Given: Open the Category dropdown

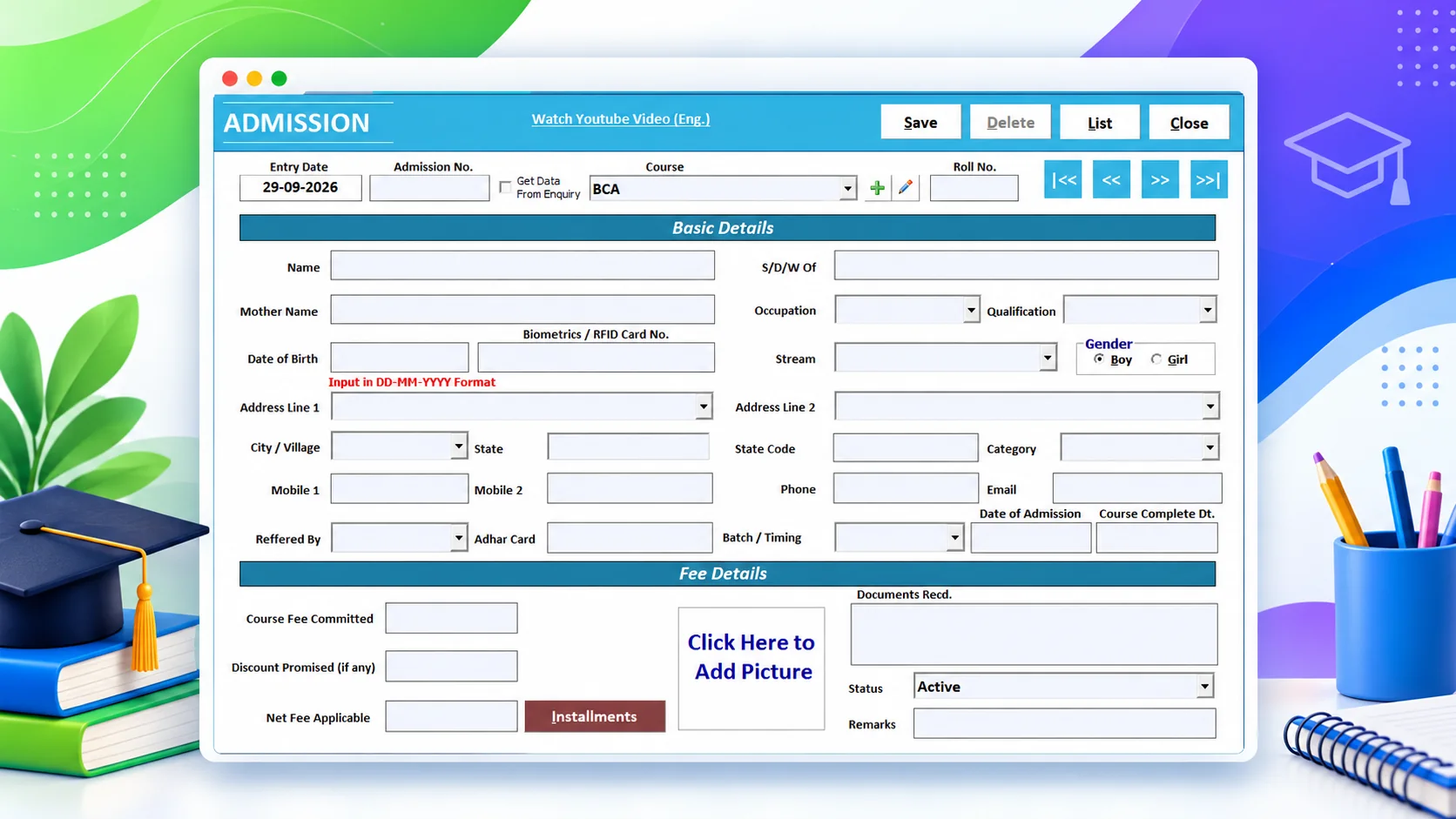Looking at the screenshot, I should (1210, 447).
